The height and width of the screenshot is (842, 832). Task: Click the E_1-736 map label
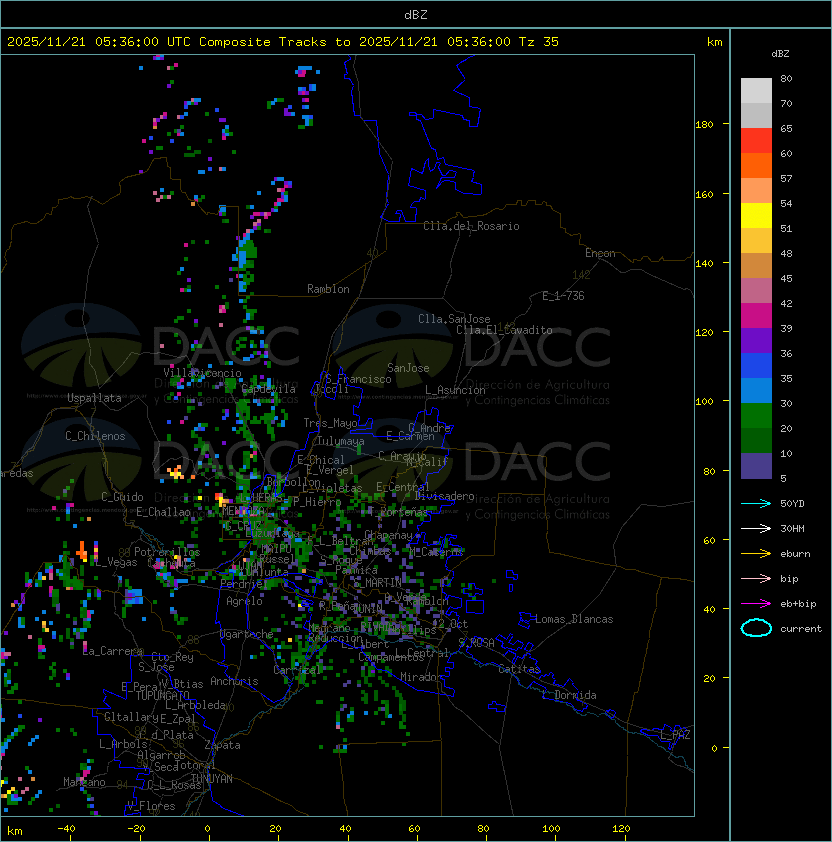coord(563,296)
